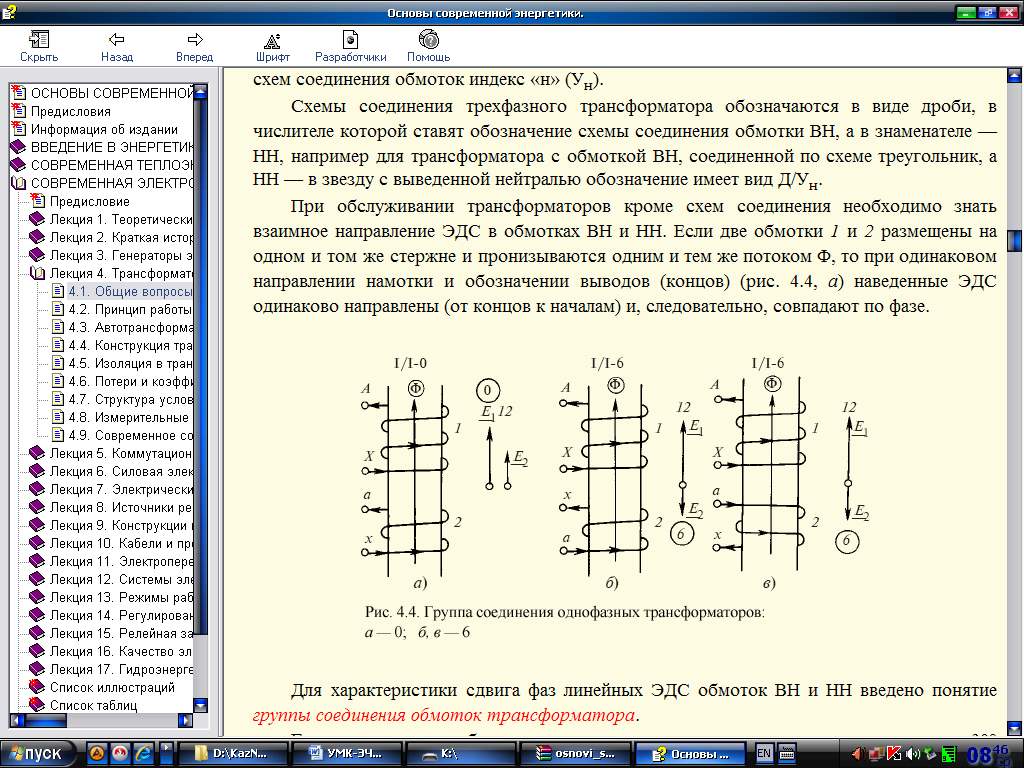Collapse СОВРЕМЕННАЯ ЭЛЕКТРОЭНЕРГЕТИКА open book icon

[x=18, y=183]
